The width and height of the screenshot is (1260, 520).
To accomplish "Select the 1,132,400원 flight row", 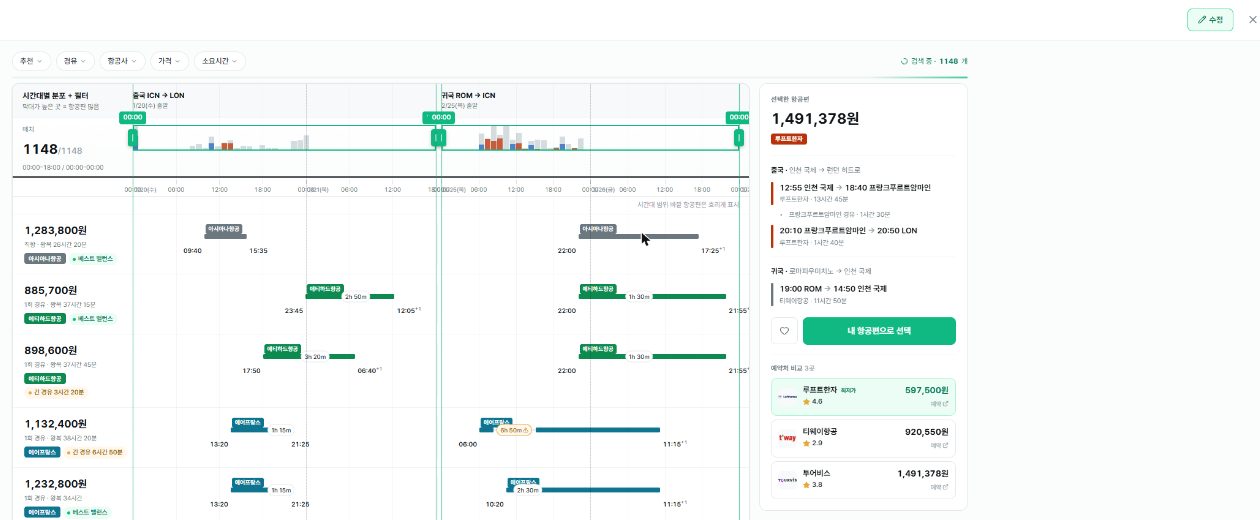I will click(381, 437).
